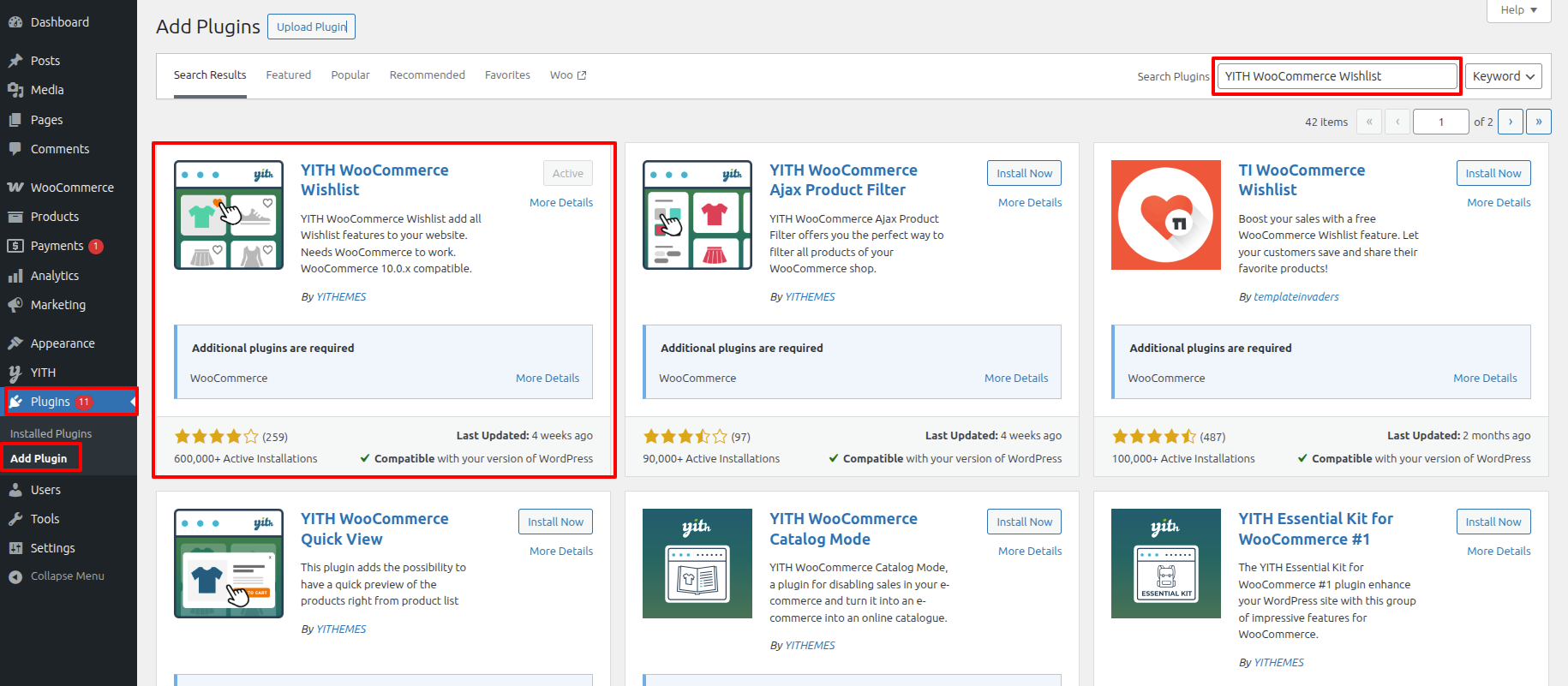
Task: Click the Settings icon in sidebar
Action: 15,548
